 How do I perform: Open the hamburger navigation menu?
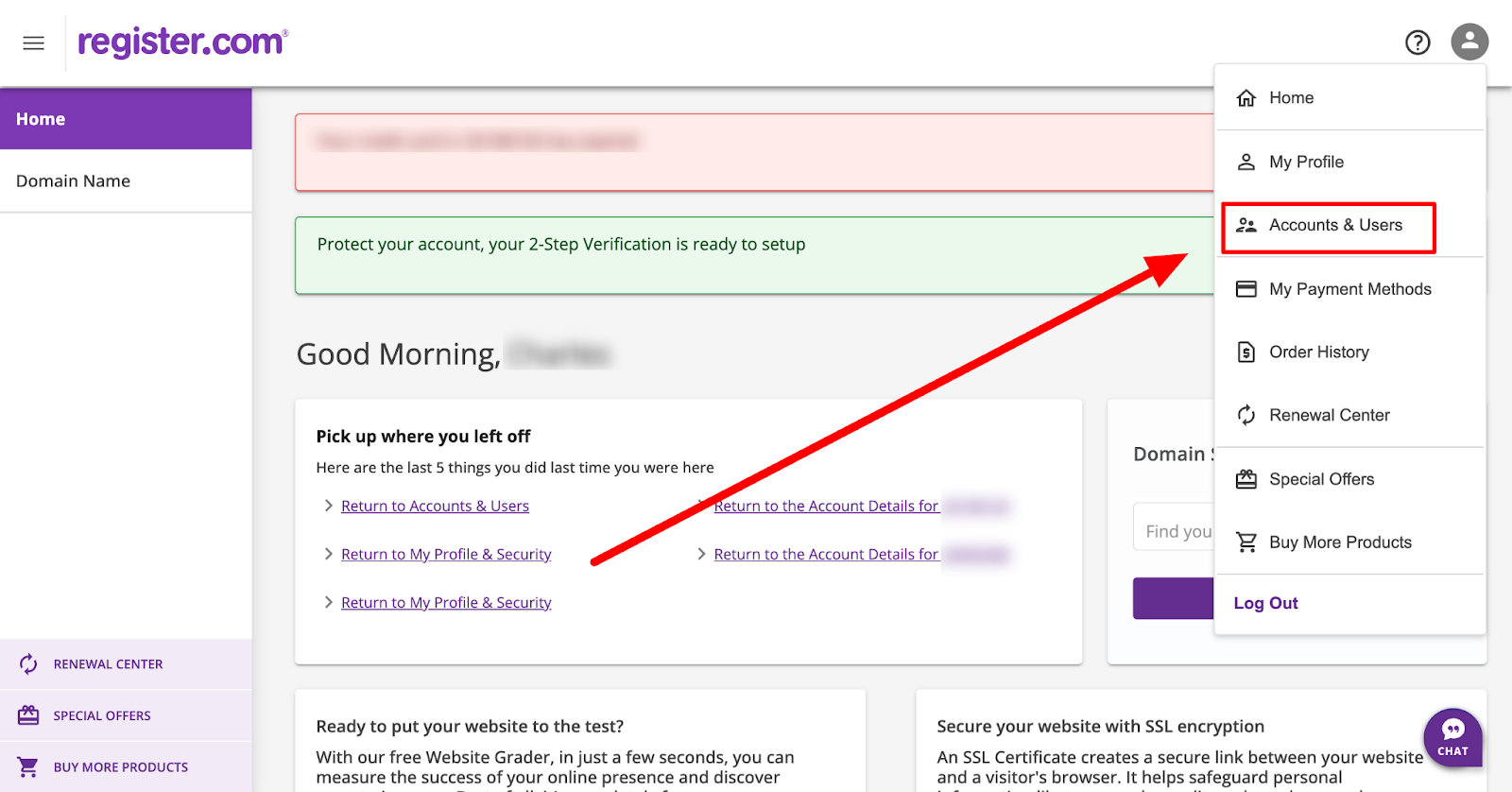coord(34,43)
